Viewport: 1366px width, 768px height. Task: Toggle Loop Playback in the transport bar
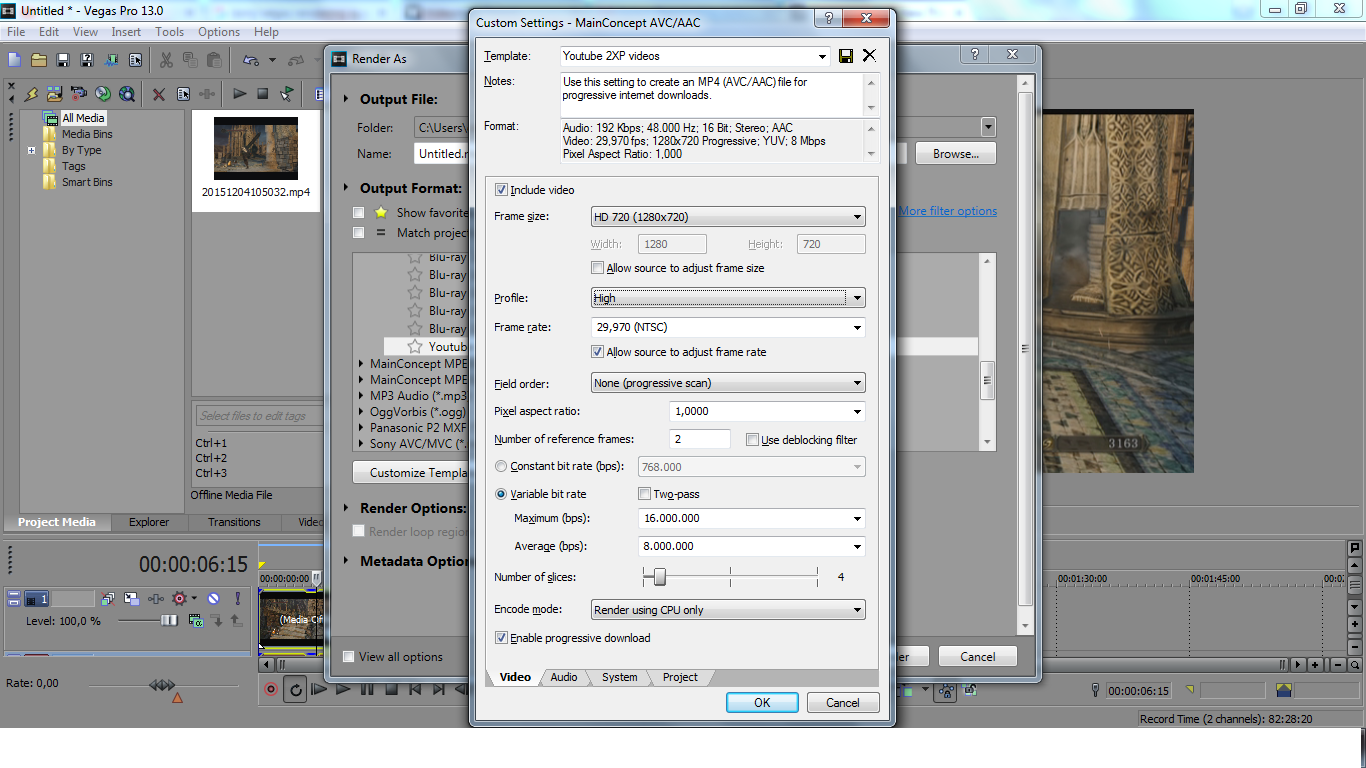pyautogui.click(x=296, y=689)
